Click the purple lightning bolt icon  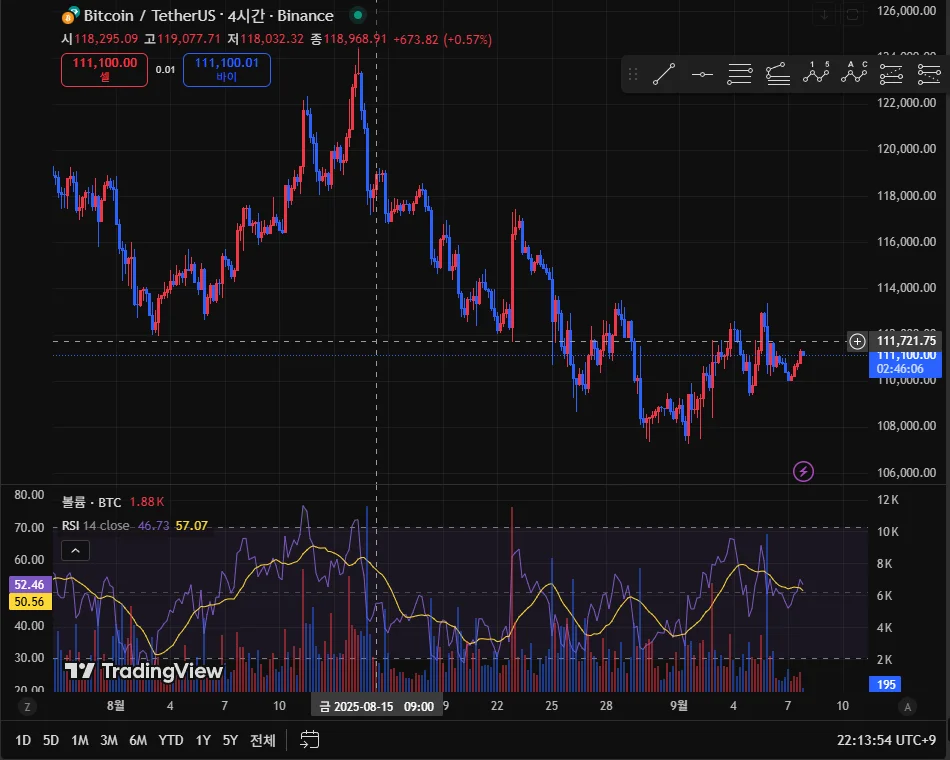point(803,471)
